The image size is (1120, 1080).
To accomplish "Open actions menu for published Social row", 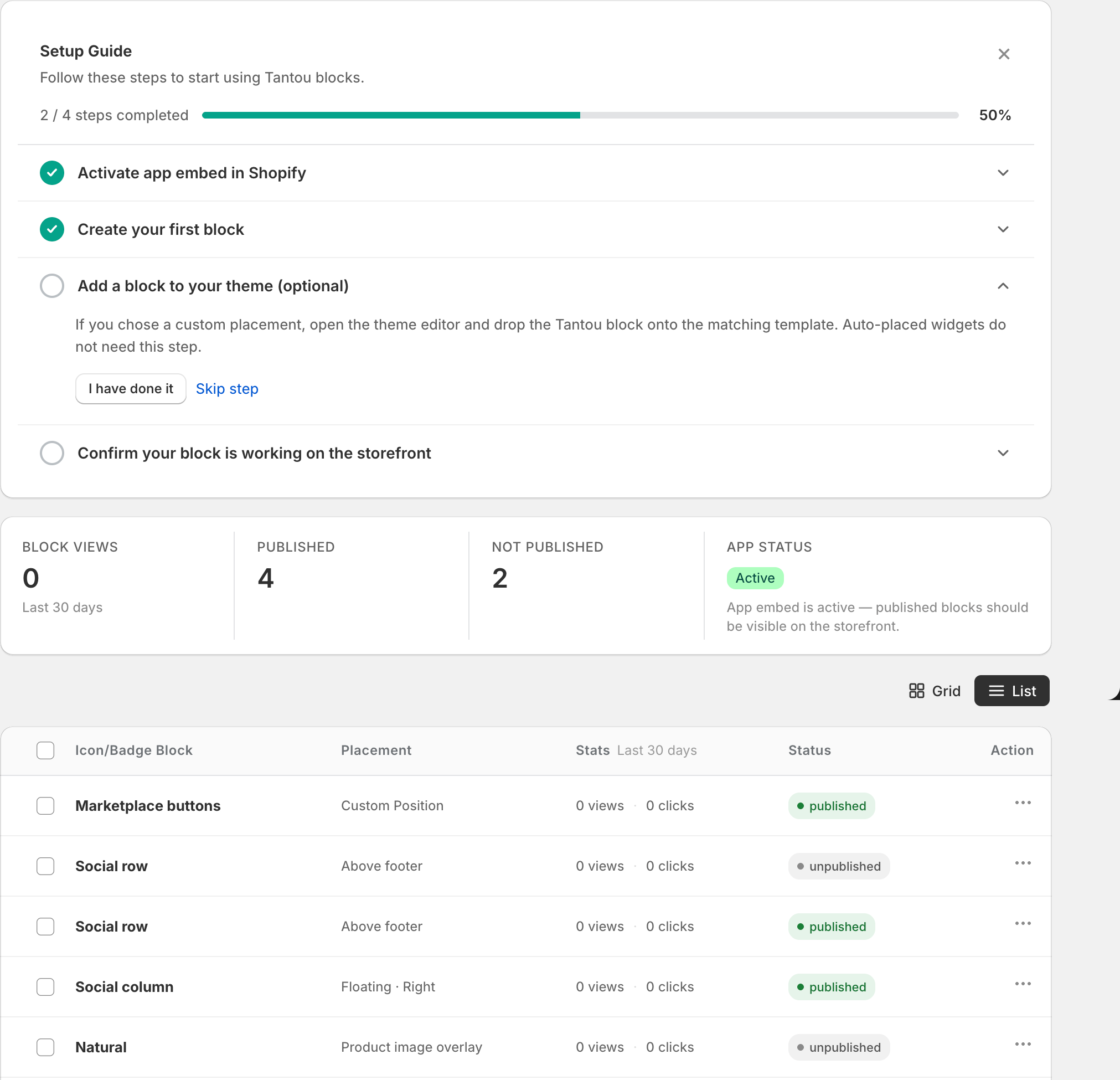I will coord(1023,923).
